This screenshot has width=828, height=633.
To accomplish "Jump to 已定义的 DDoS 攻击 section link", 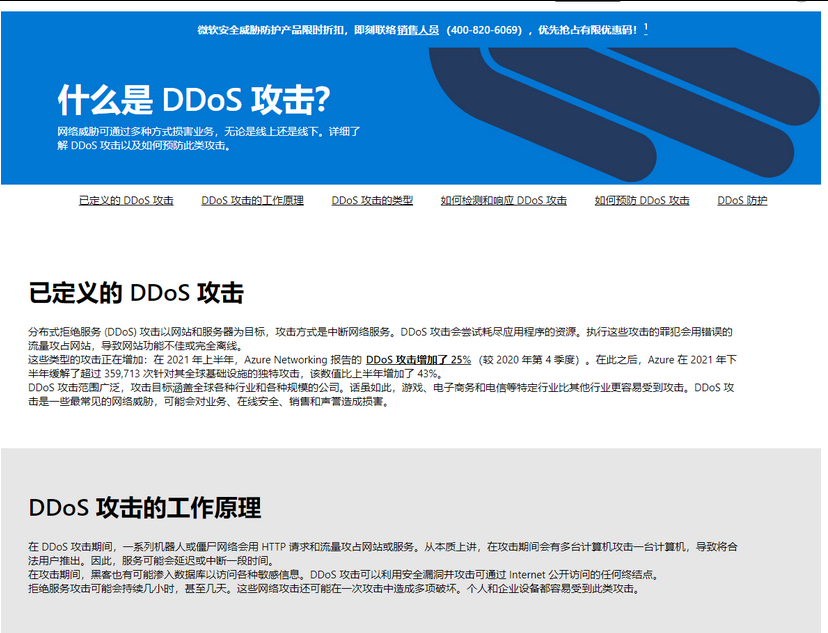I will point(126,201).
